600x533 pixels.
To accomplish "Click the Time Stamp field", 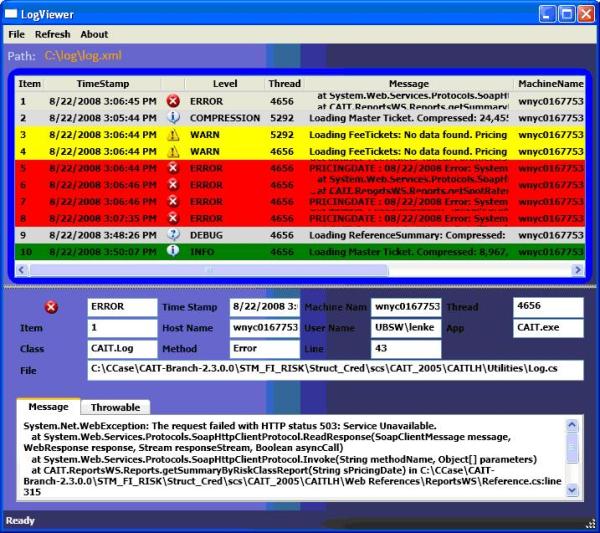I will [264, 307].
